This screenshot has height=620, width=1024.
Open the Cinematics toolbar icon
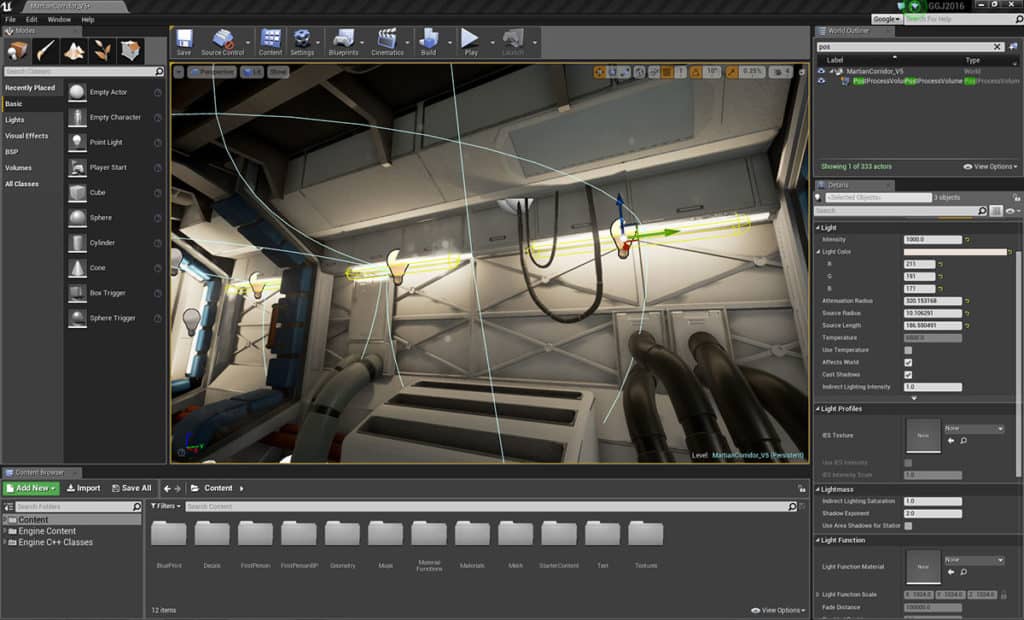point(387,42)
